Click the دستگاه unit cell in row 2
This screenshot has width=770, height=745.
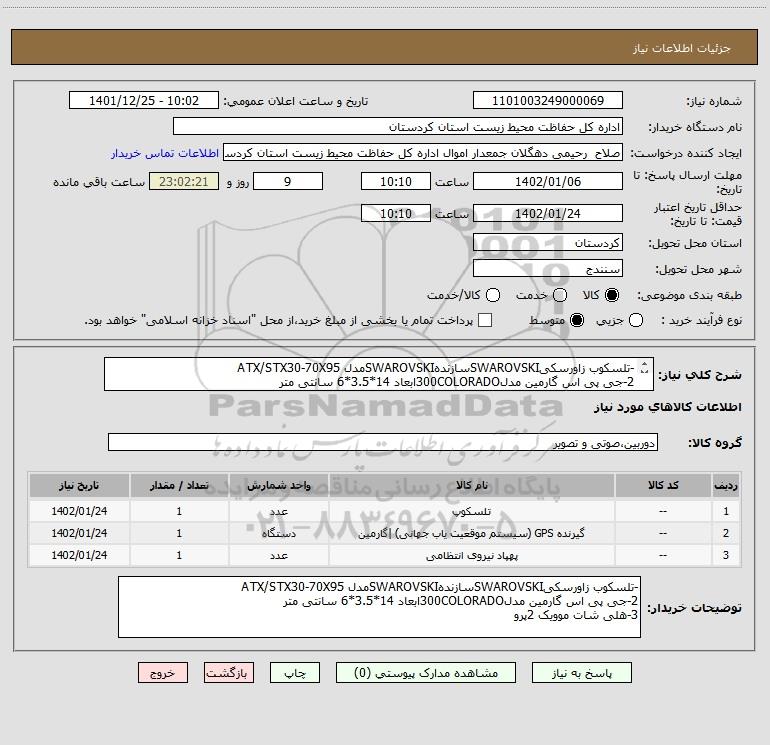coord(278,533)
